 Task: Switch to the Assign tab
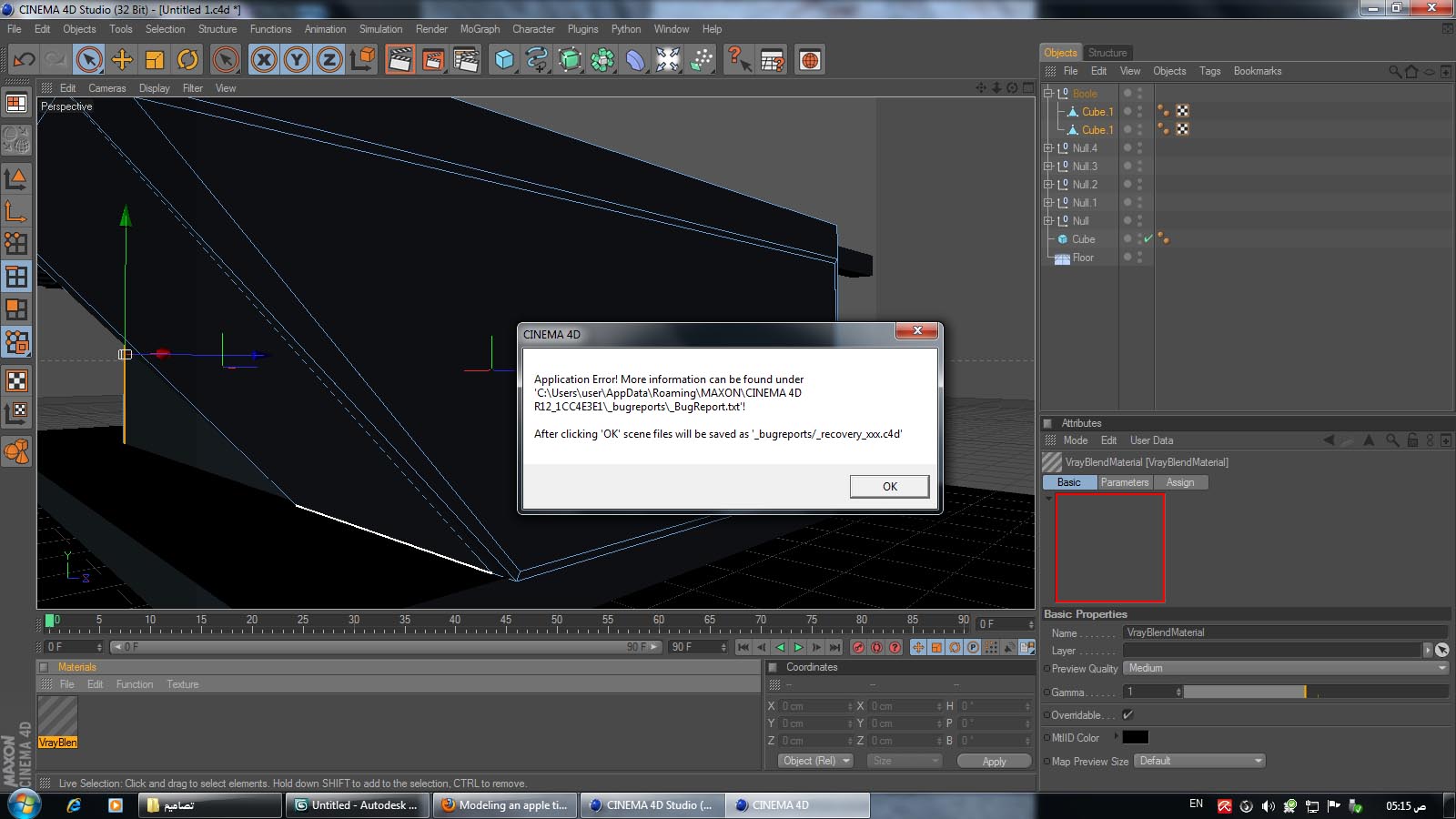click(1180, 482)
